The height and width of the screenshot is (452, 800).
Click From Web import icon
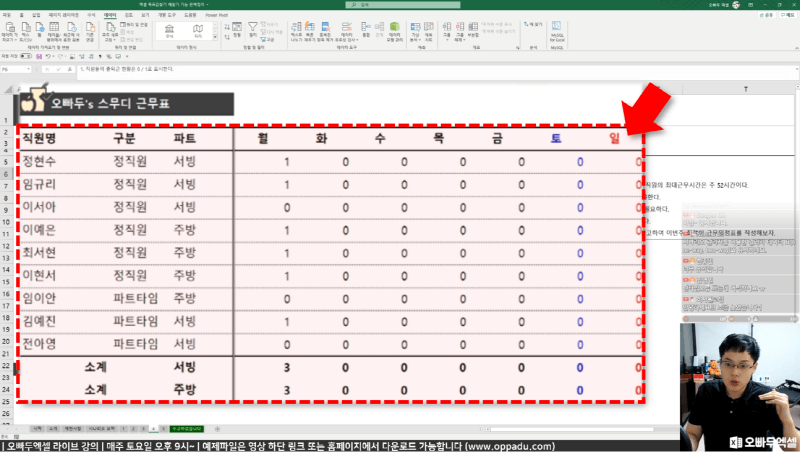point(39,32)
